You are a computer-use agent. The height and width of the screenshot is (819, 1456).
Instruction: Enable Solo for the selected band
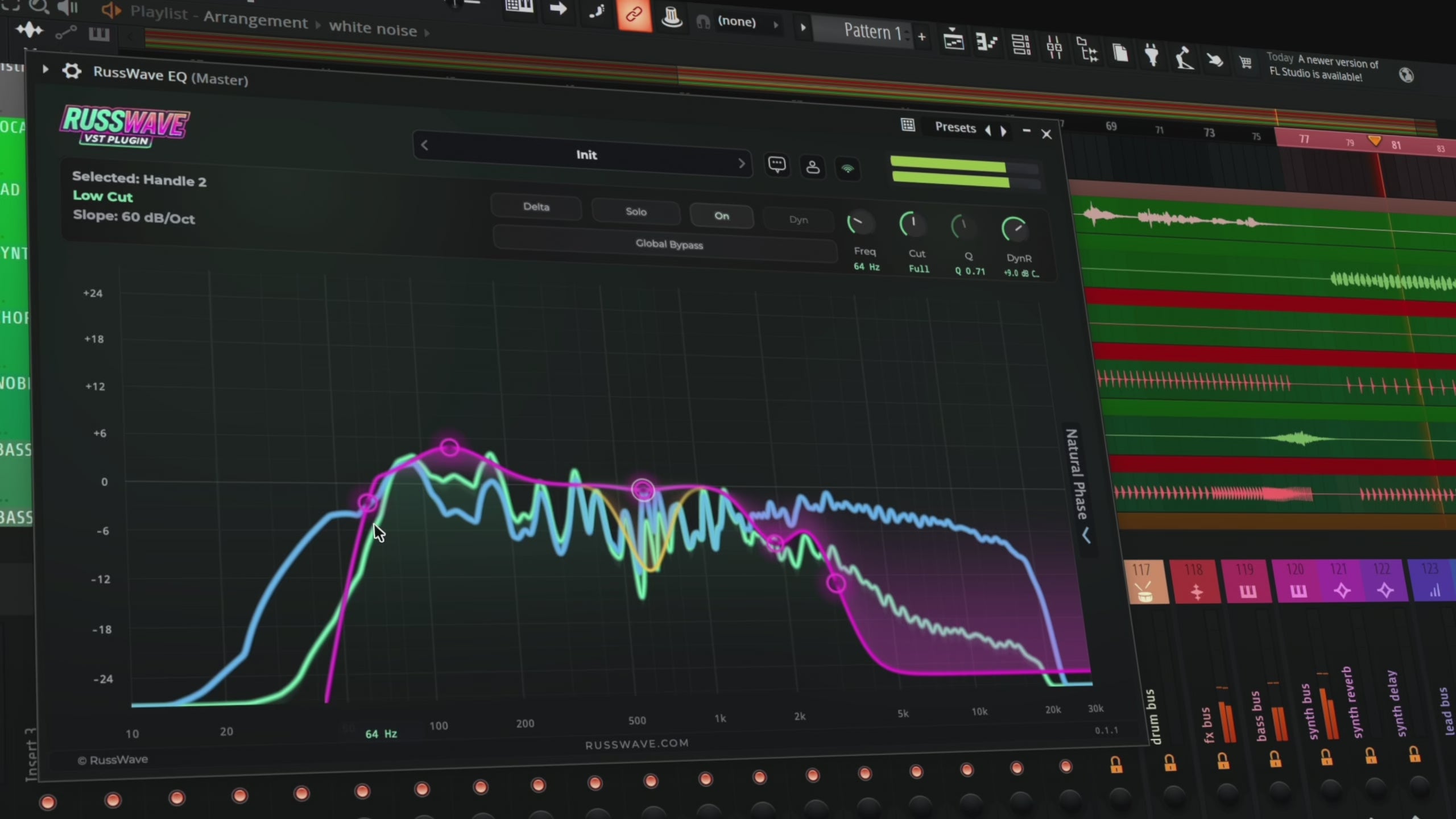point(636,212)
